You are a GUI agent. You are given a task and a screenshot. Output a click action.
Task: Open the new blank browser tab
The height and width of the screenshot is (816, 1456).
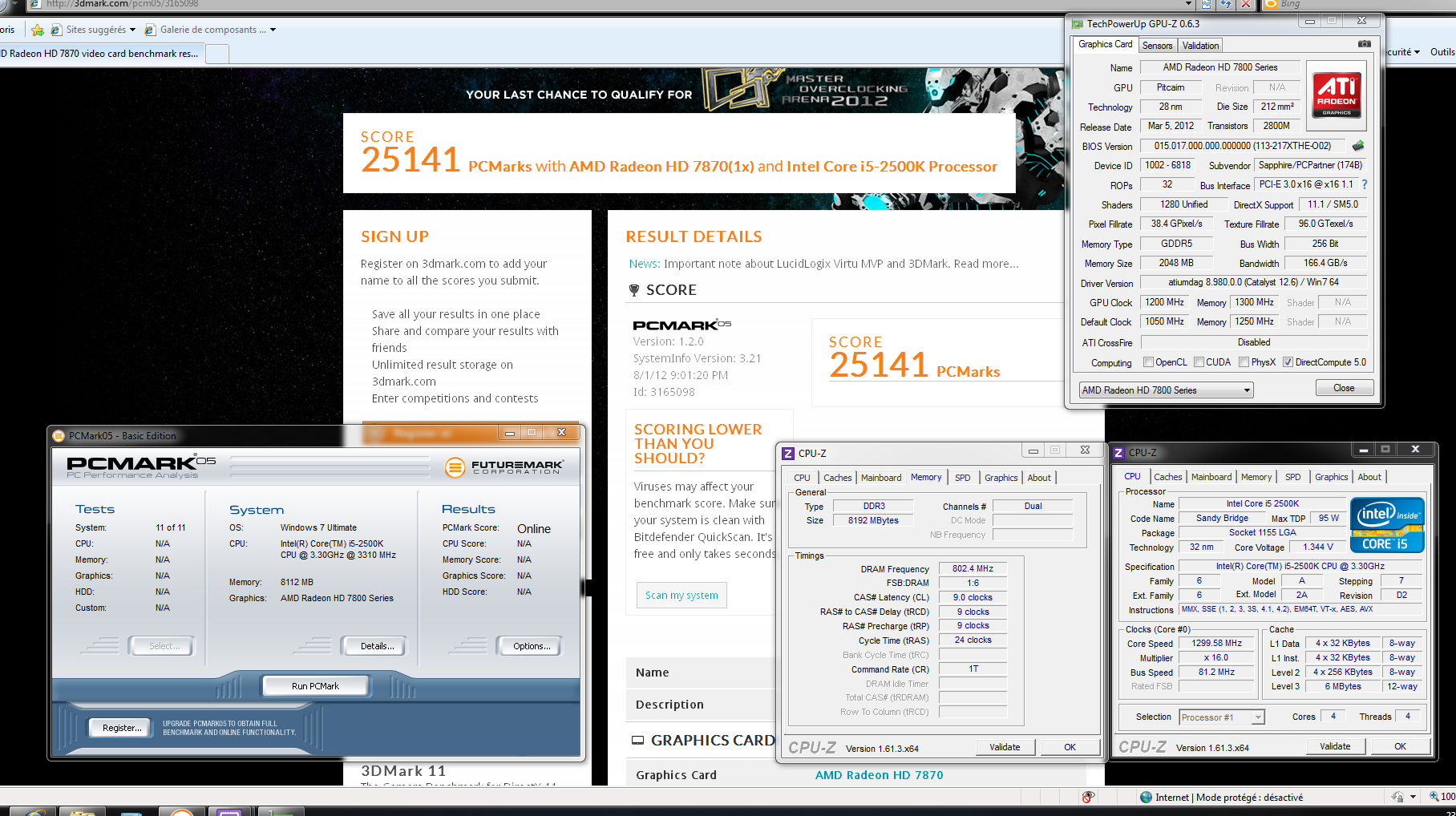point(217,54)
